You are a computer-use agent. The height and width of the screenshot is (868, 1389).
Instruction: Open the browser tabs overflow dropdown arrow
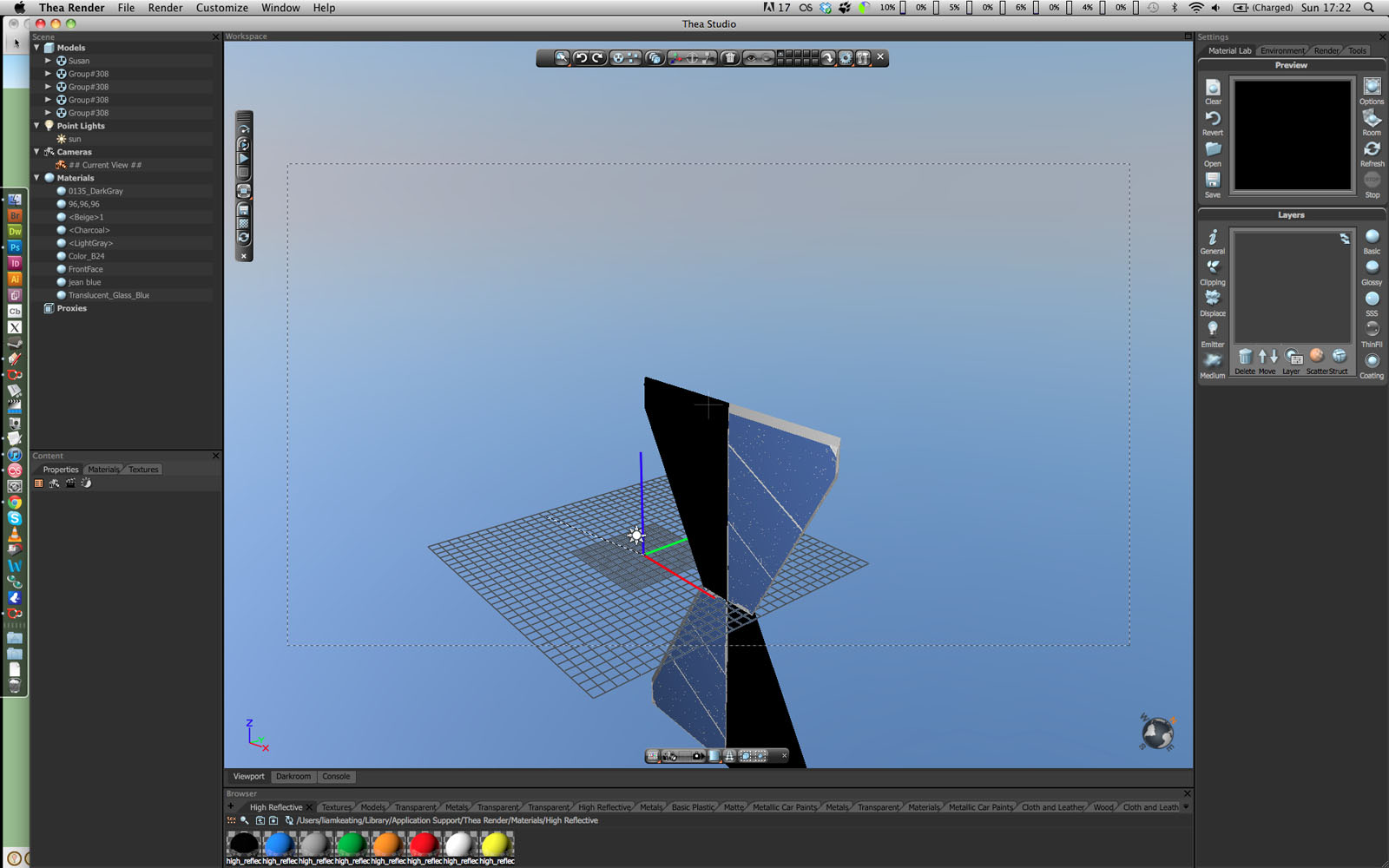[1186, 807]
